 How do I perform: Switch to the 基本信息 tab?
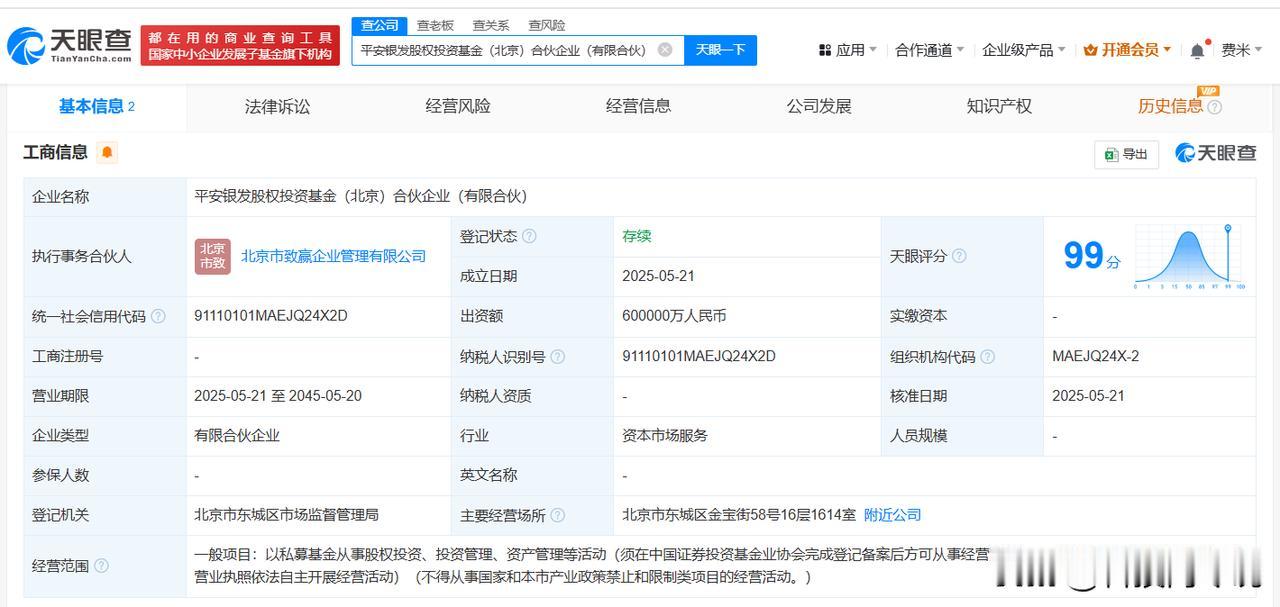96,106
